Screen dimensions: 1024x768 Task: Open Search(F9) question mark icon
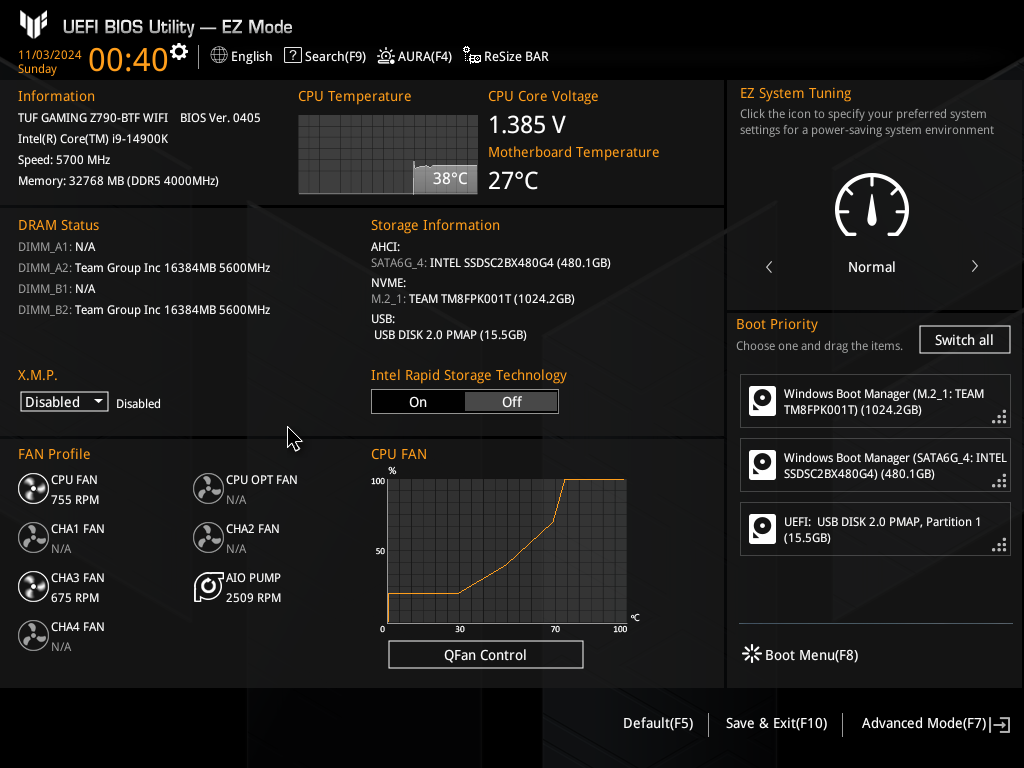coord(293,56)
